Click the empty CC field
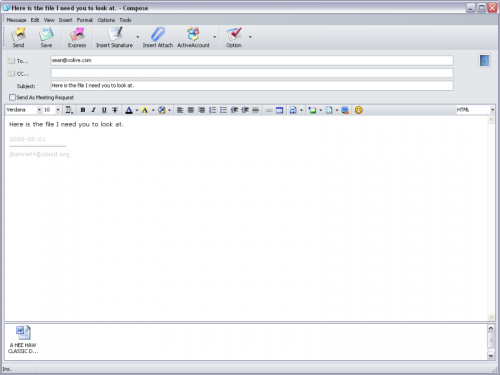Screen dimensions: 500x375 click(252, 73)
